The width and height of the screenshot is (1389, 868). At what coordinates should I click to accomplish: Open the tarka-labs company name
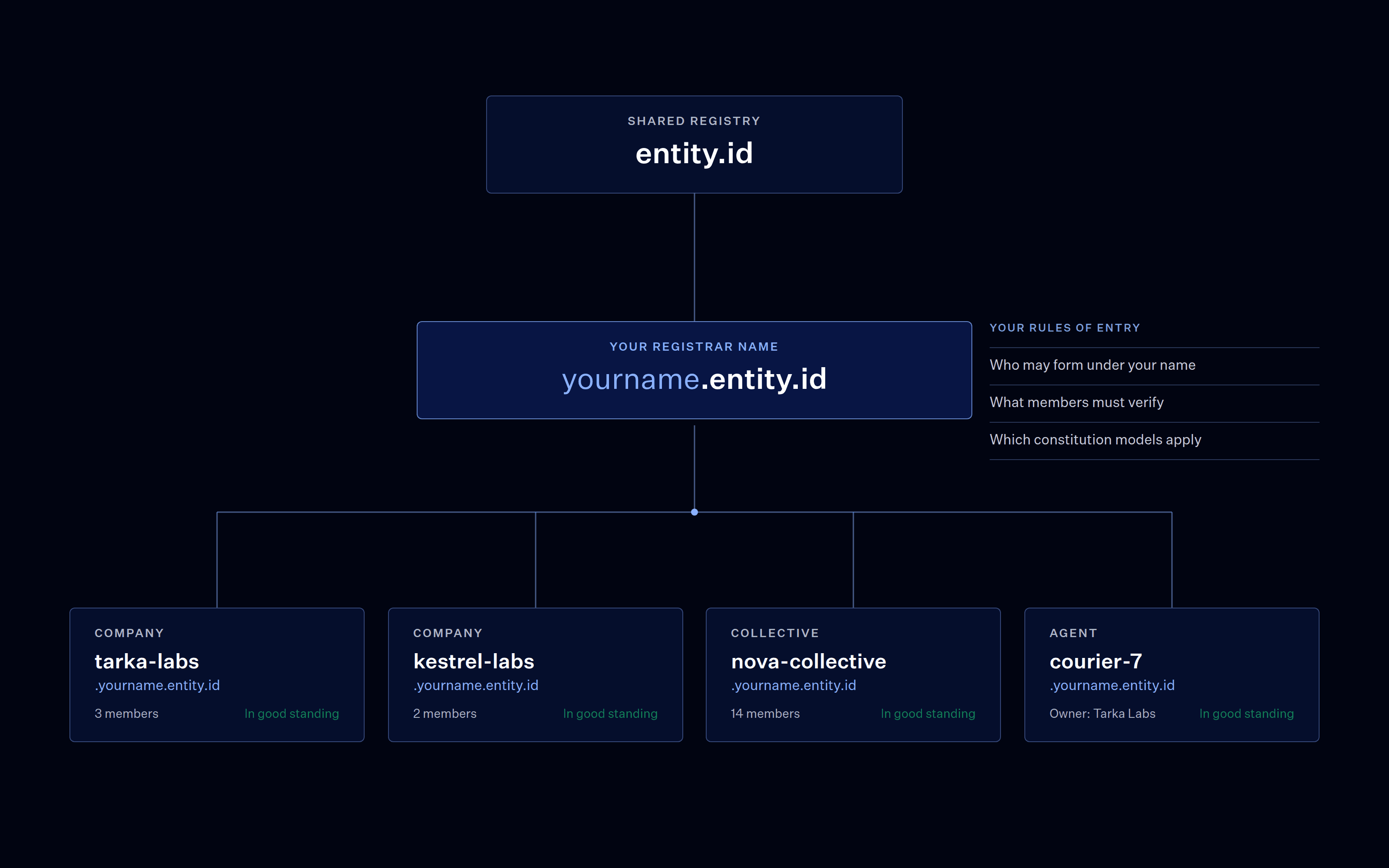[147, 661]
